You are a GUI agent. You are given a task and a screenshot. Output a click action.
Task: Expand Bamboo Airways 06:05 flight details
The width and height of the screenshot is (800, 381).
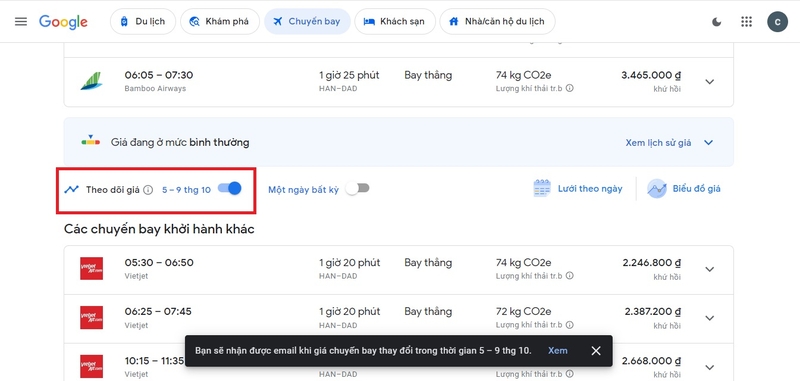[x=710, y=82]
